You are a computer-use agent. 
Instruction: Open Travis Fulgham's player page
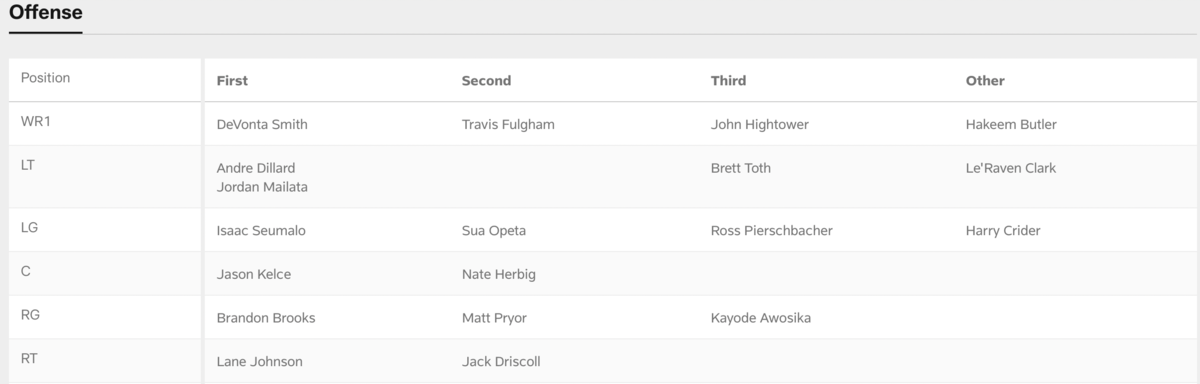[508, 125]
